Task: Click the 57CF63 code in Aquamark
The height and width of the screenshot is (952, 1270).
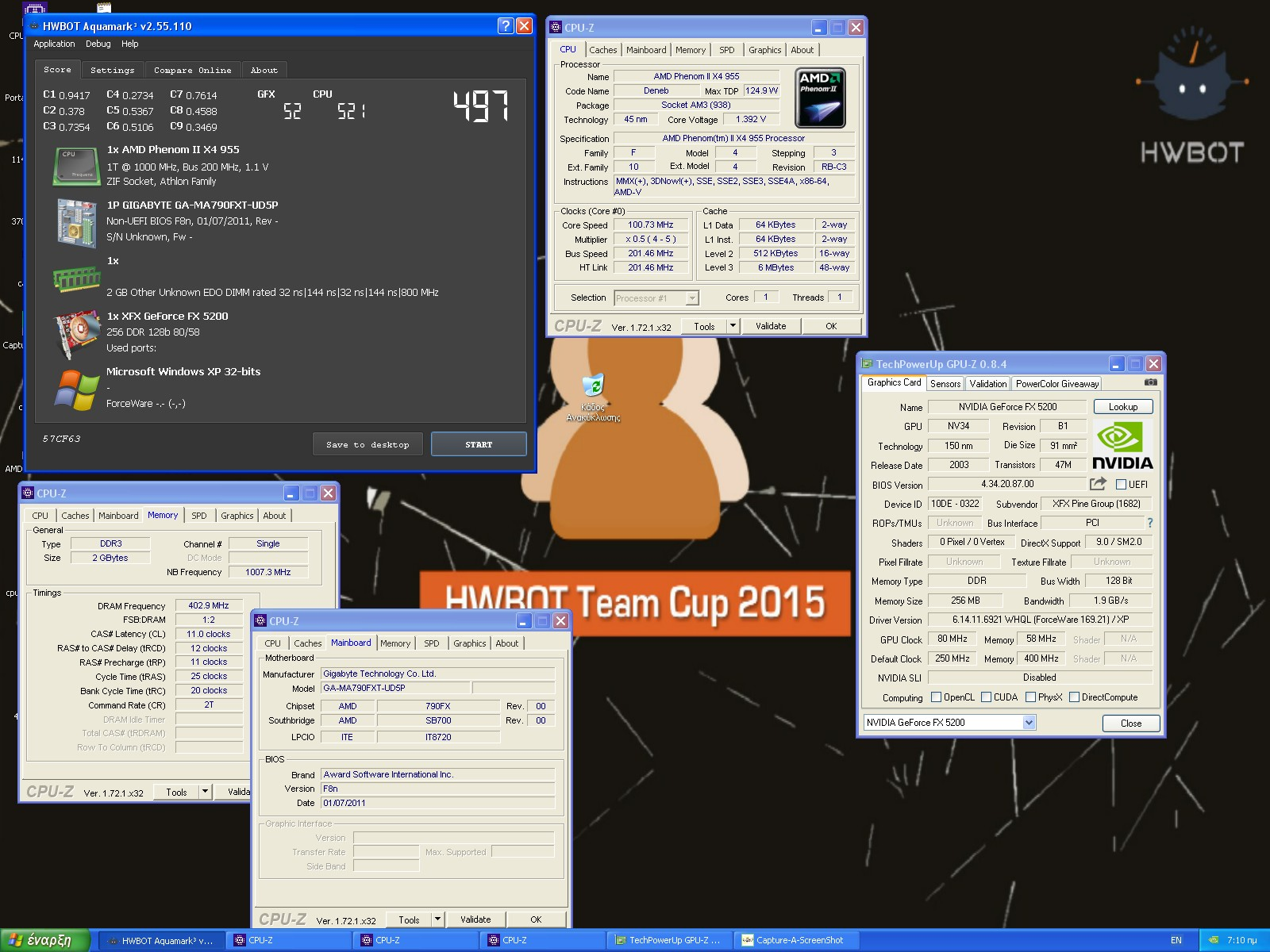Action: tap(61, 439)
